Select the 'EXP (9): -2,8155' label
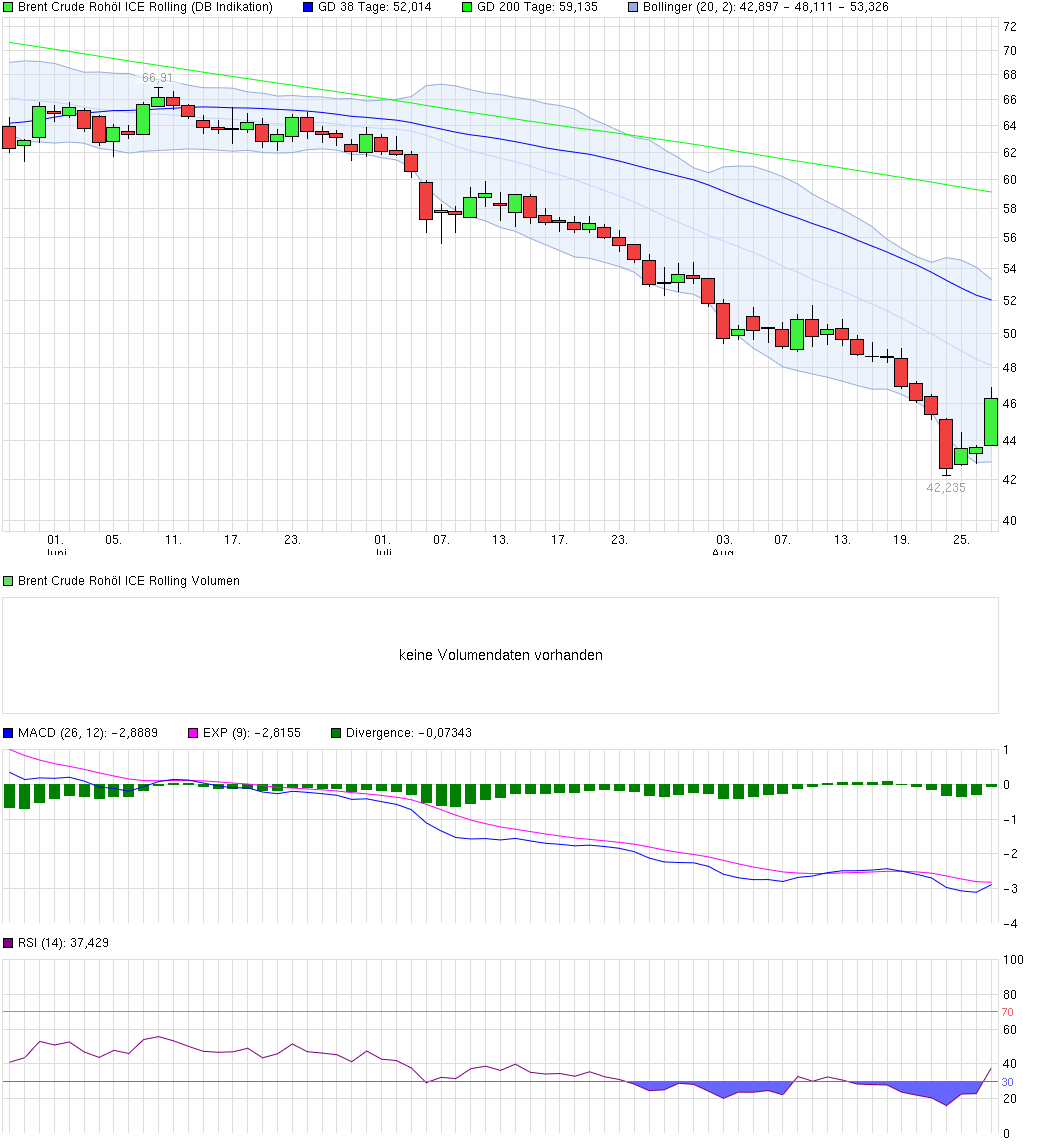Screen dimensions: 1052x1146 pos(251,733)
